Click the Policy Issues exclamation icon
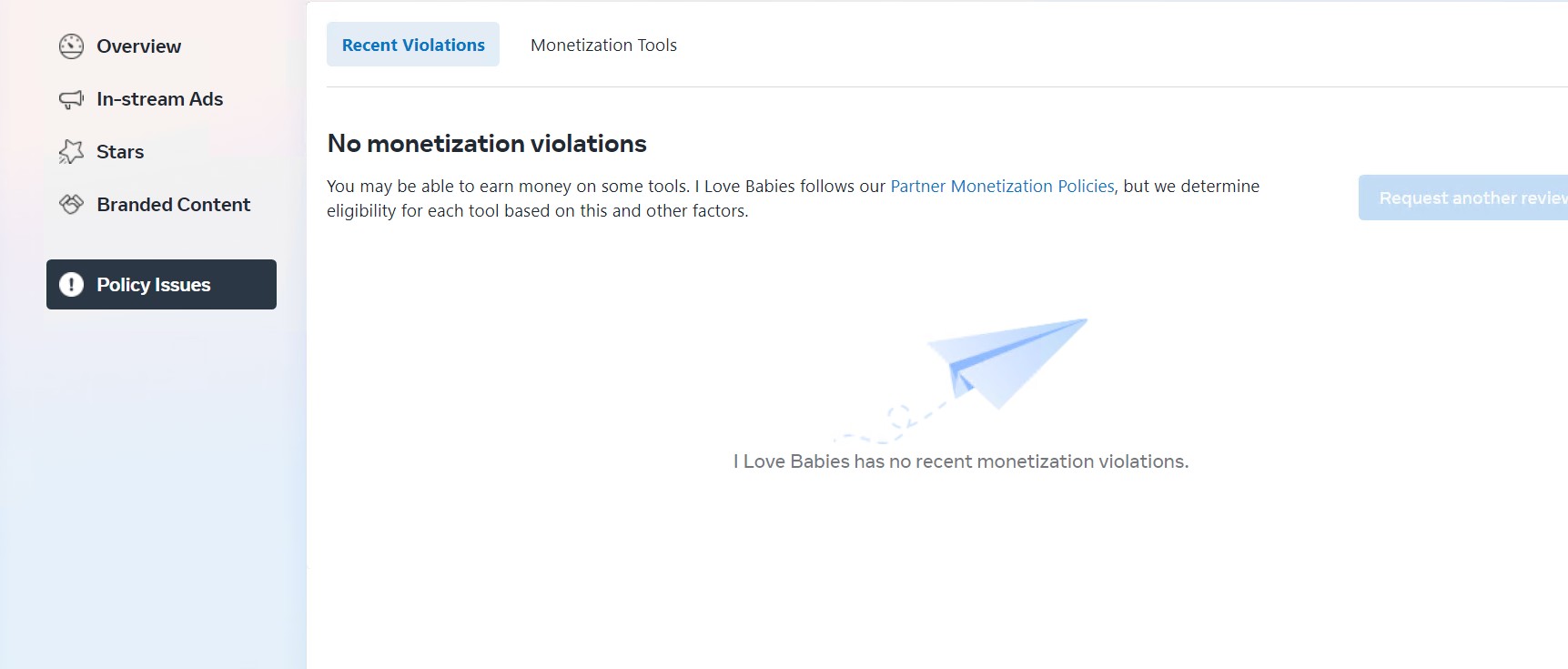This screenshot has width=1568, height=669. [71, 285]
